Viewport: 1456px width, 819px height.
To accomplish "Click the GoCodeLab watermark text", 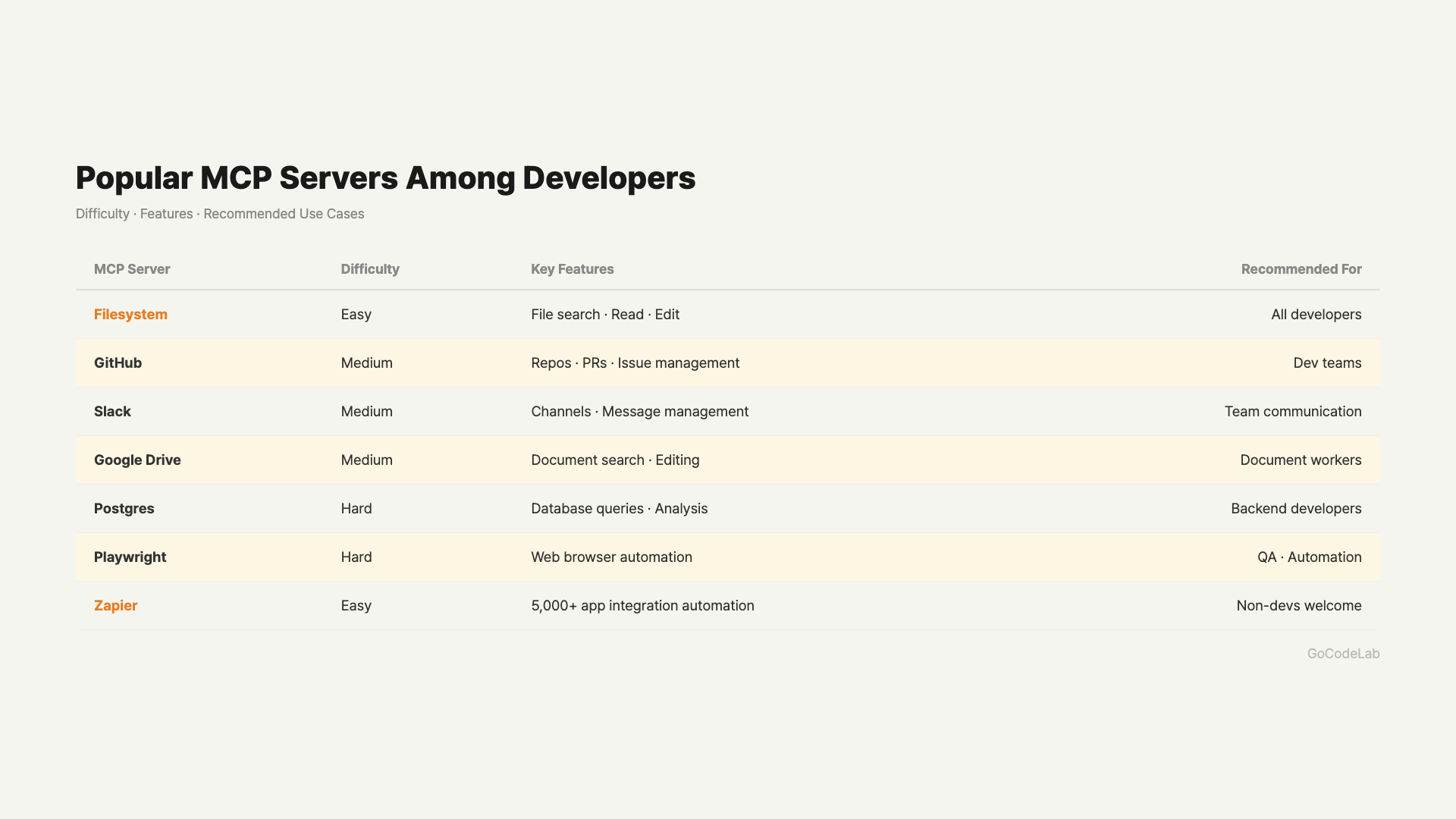I will tap(1342, 654).
